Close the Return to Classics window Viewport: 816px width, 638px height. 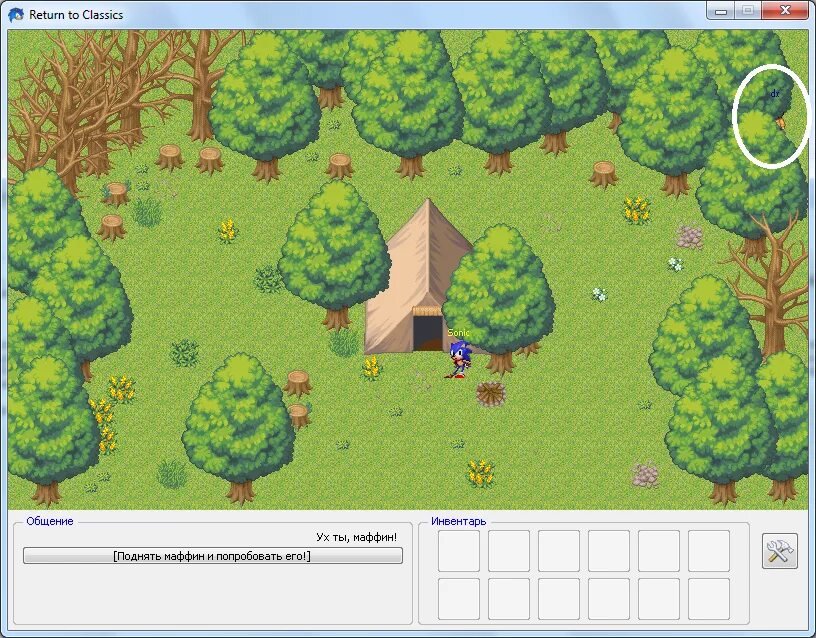coord(785,11)
